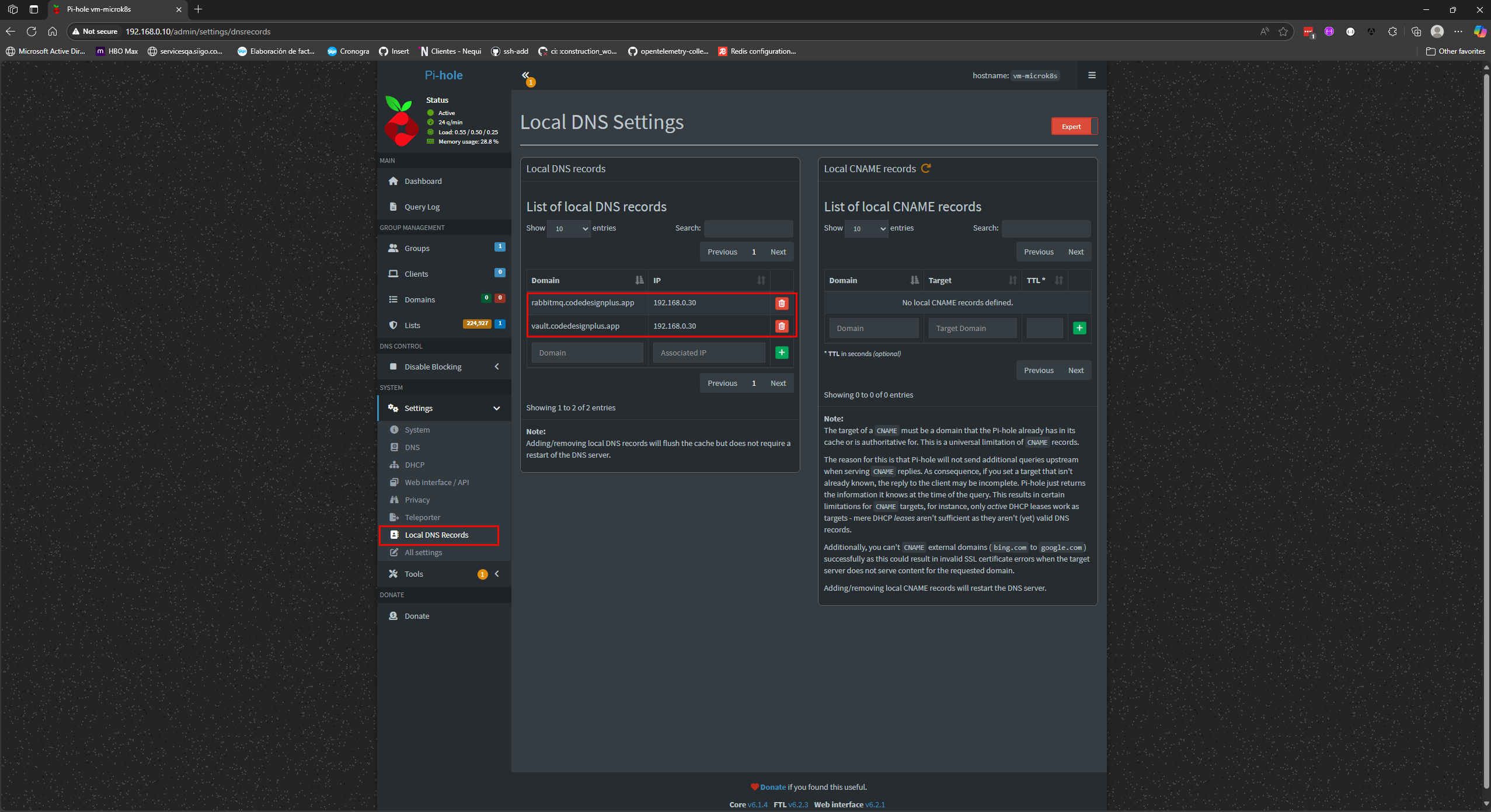This screenshot has width=1491, height=812.
Task: Focus the Associated IP input field
Action: click(x=709, y=353)
